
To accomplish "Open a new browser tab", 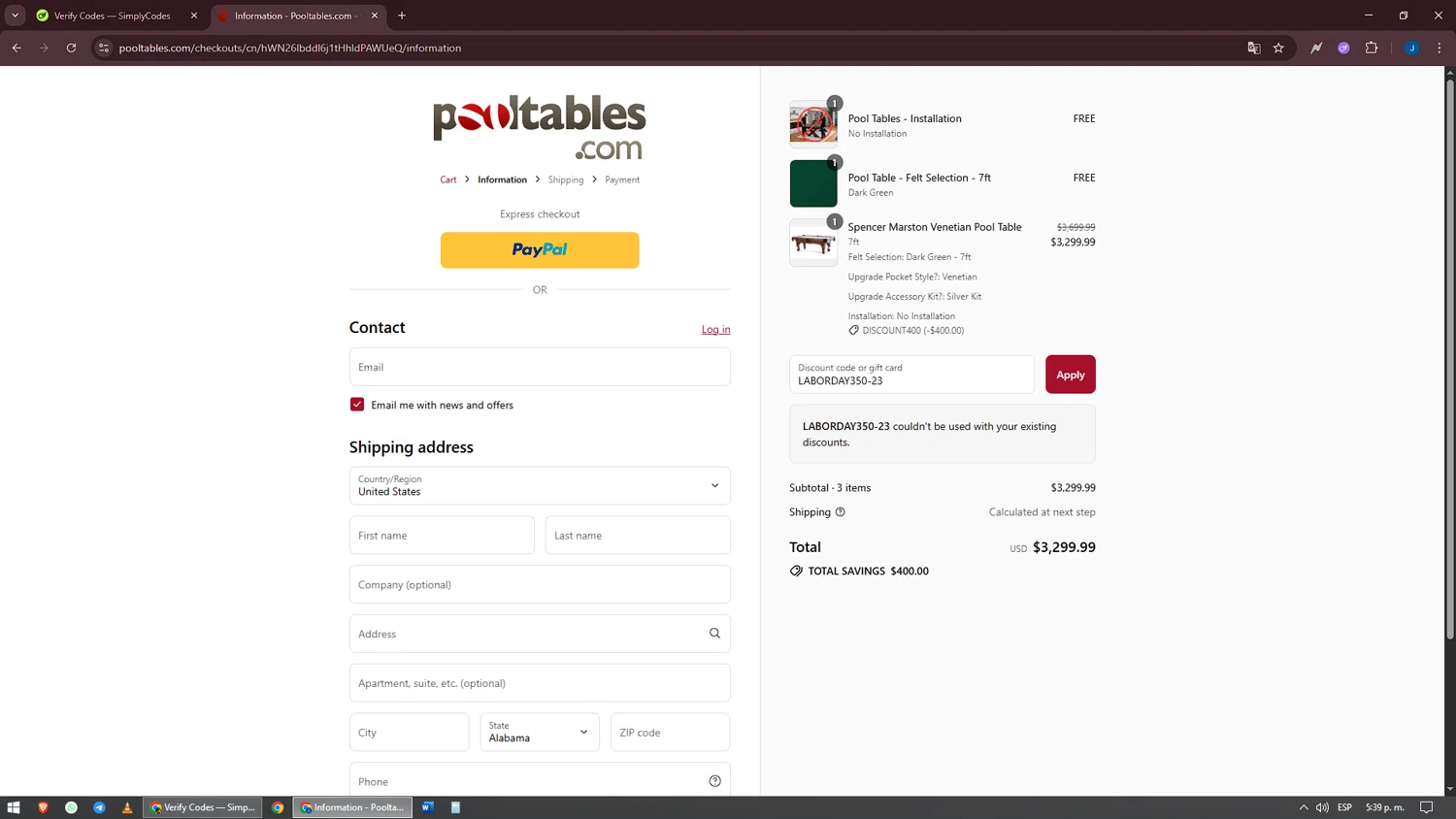I will pyautogui.click(x=402, y=16).
